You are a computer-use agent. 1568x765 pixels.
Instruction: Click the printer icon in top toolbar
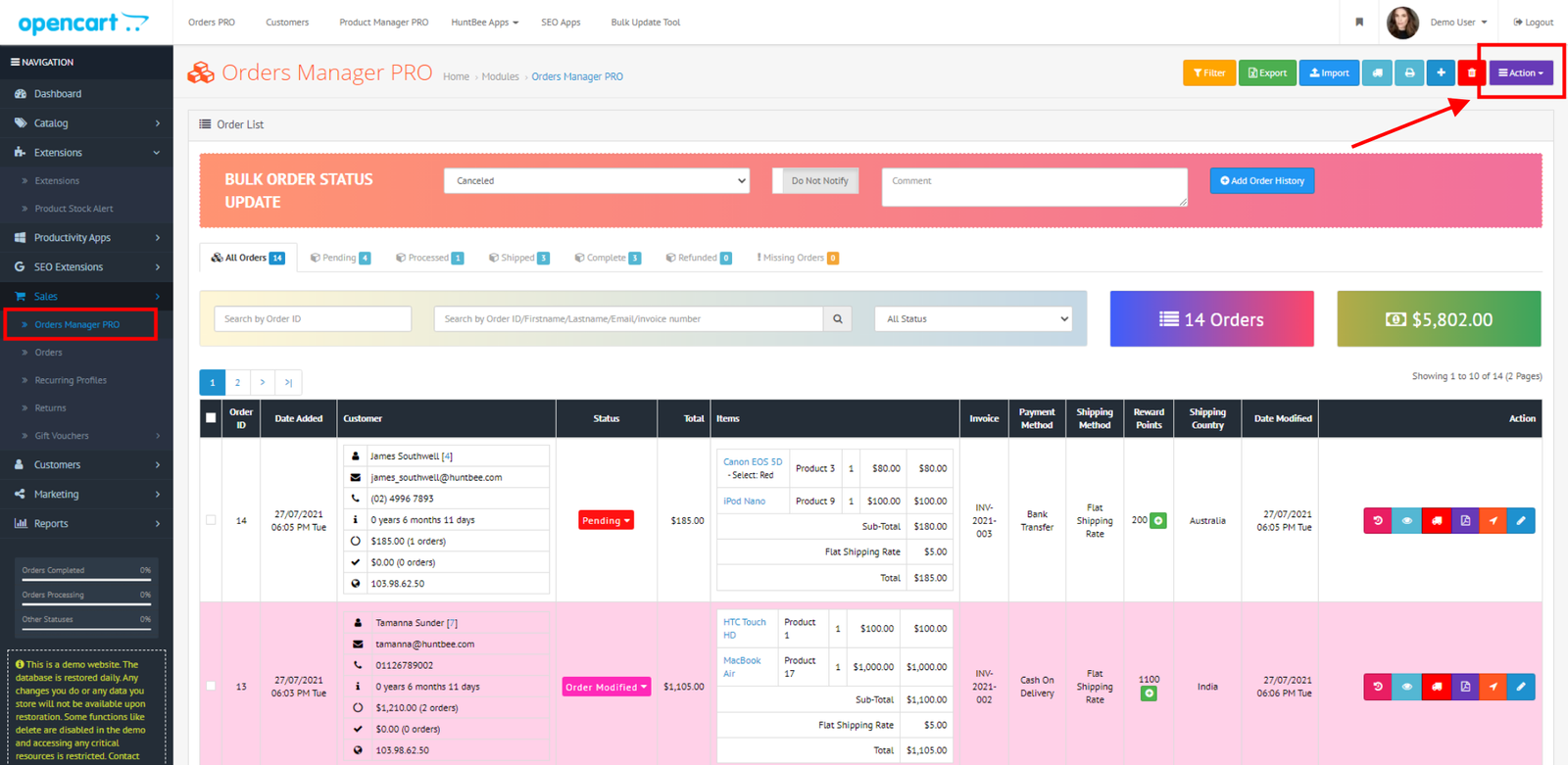[1409, 72]
